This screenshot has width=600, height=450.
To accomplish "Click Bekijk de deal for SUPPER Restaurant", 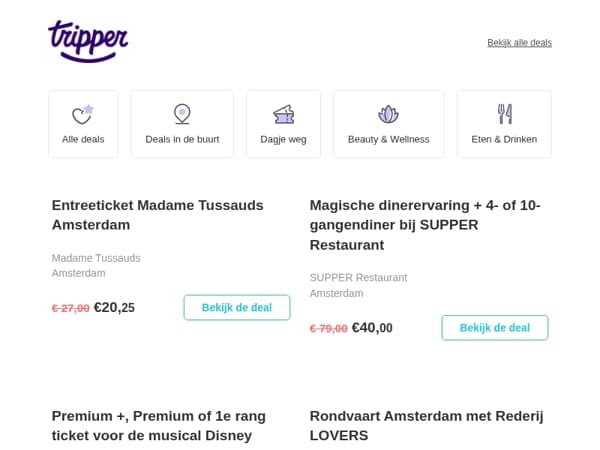I will click(x=495, y=328).
